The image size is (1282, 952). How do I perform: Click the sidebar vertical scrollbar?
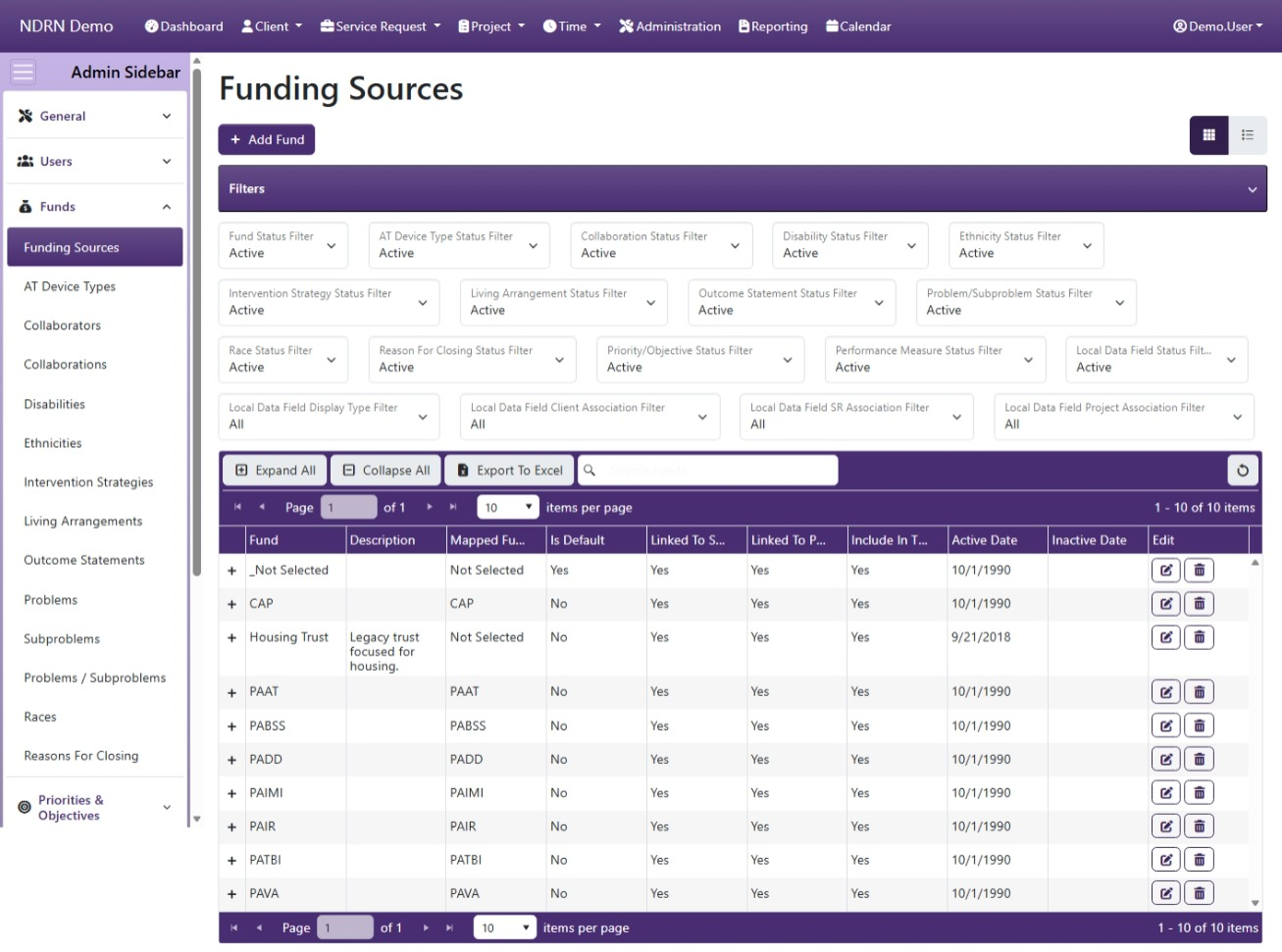click(197, 324)
